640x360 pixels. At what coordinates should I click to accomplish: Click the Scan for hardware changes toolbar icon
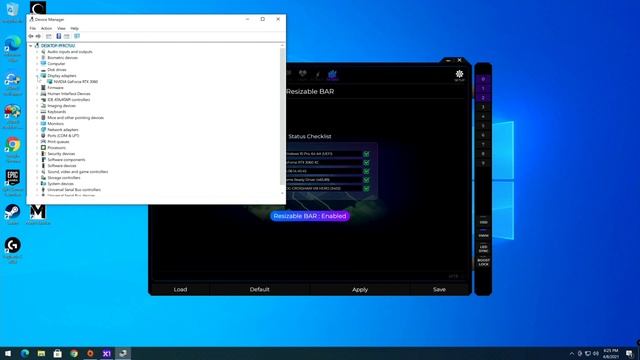[x=77, y=36]
